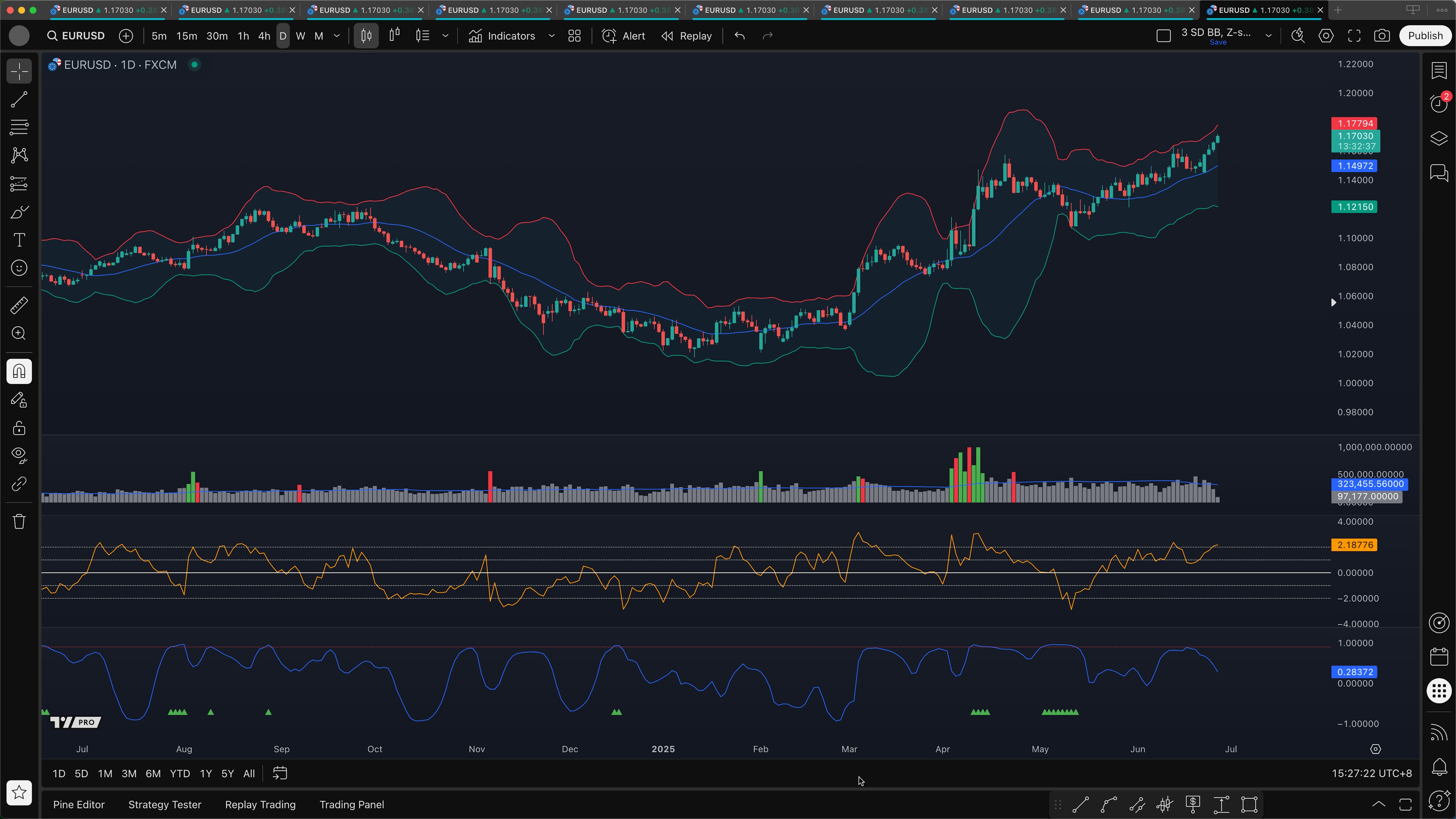Open the chats speech bubble panel

[x=1439, y=173]
